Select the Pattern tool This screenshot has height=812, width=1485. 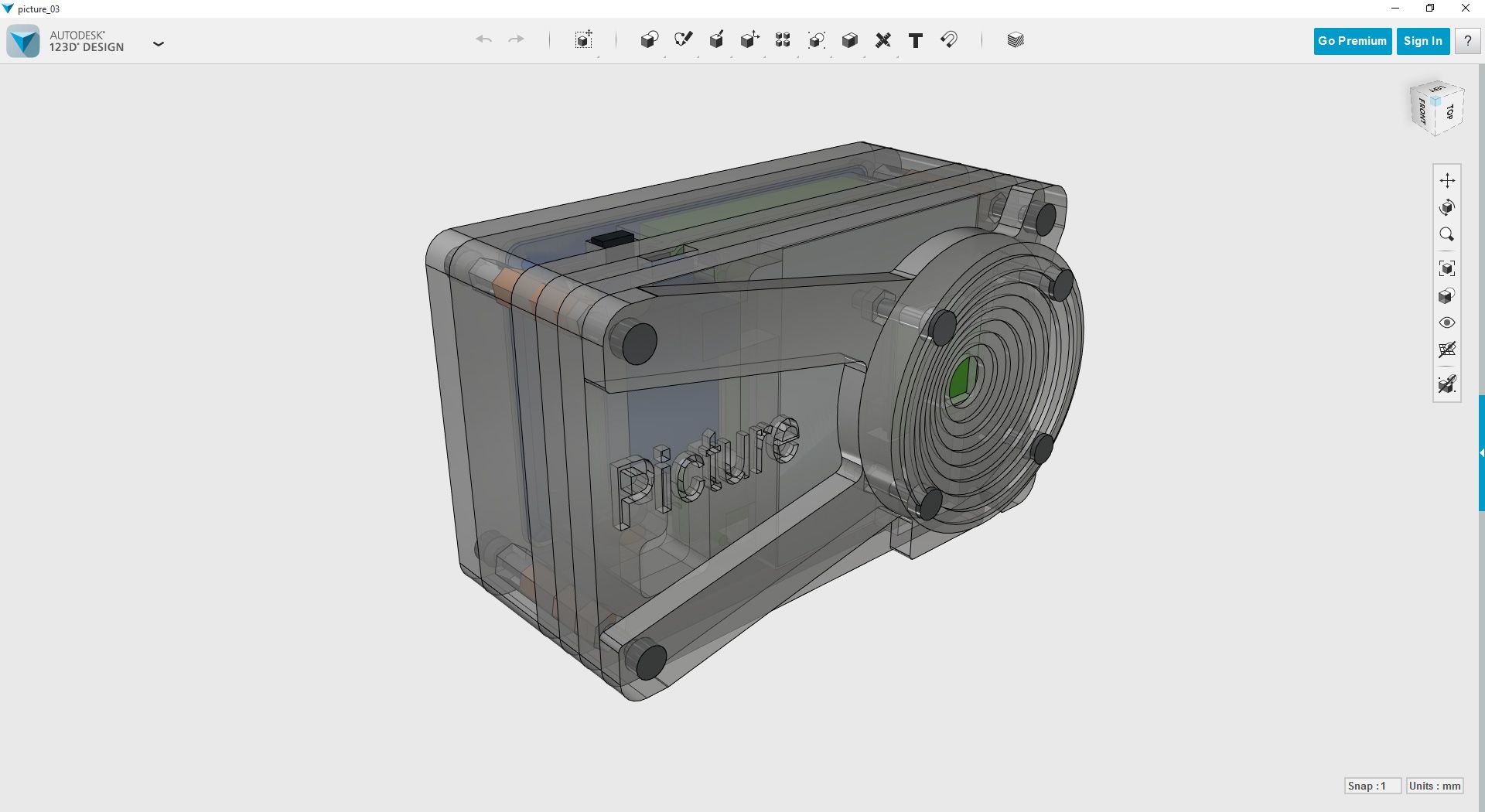[783, 40]
